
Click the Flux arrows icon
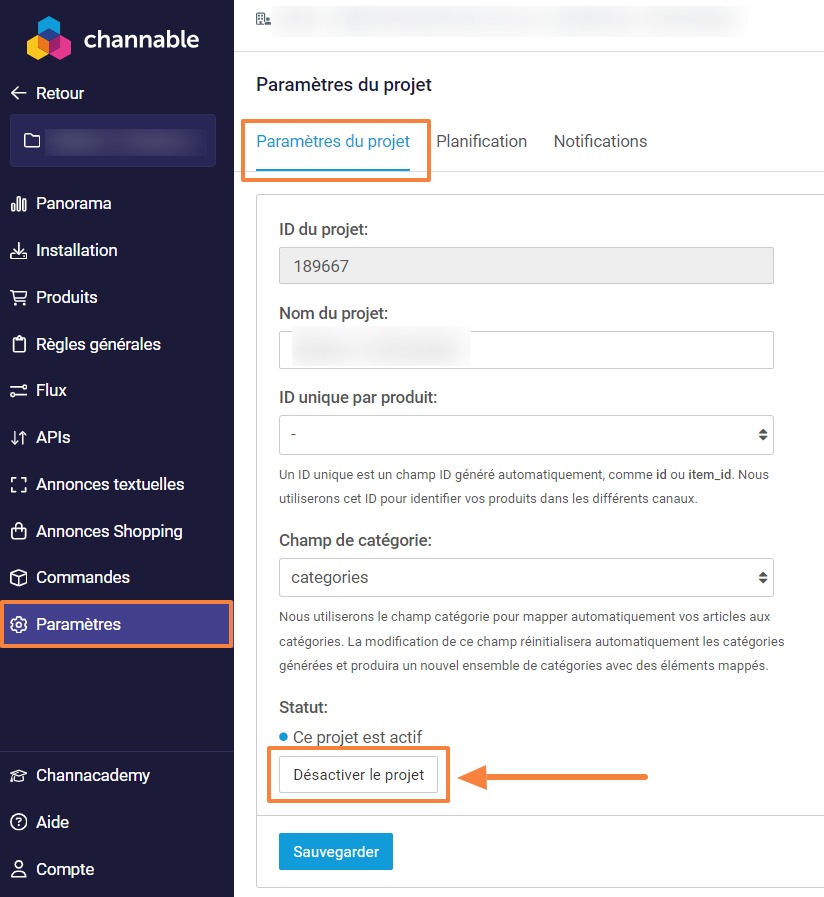[18, 391]
